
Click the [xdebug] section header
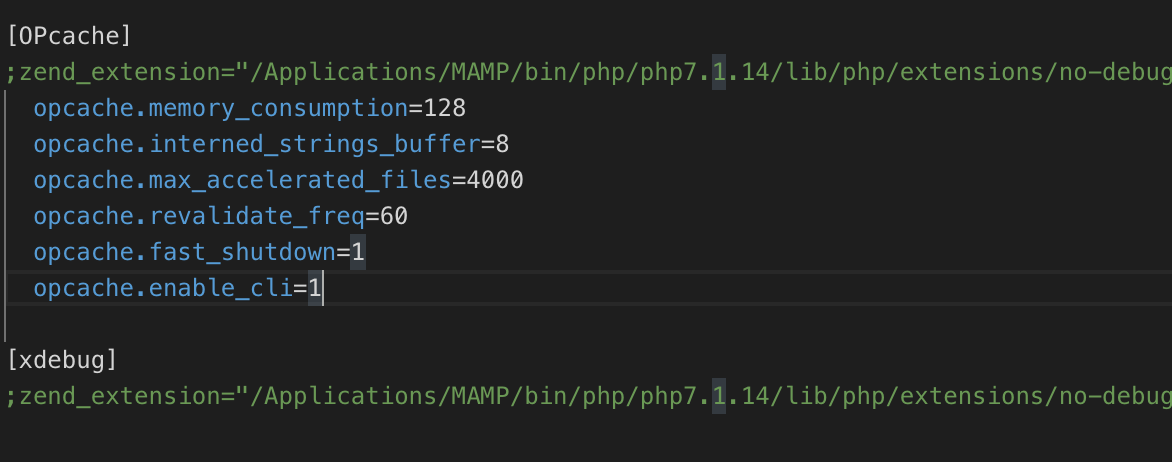tap(62, 361)
